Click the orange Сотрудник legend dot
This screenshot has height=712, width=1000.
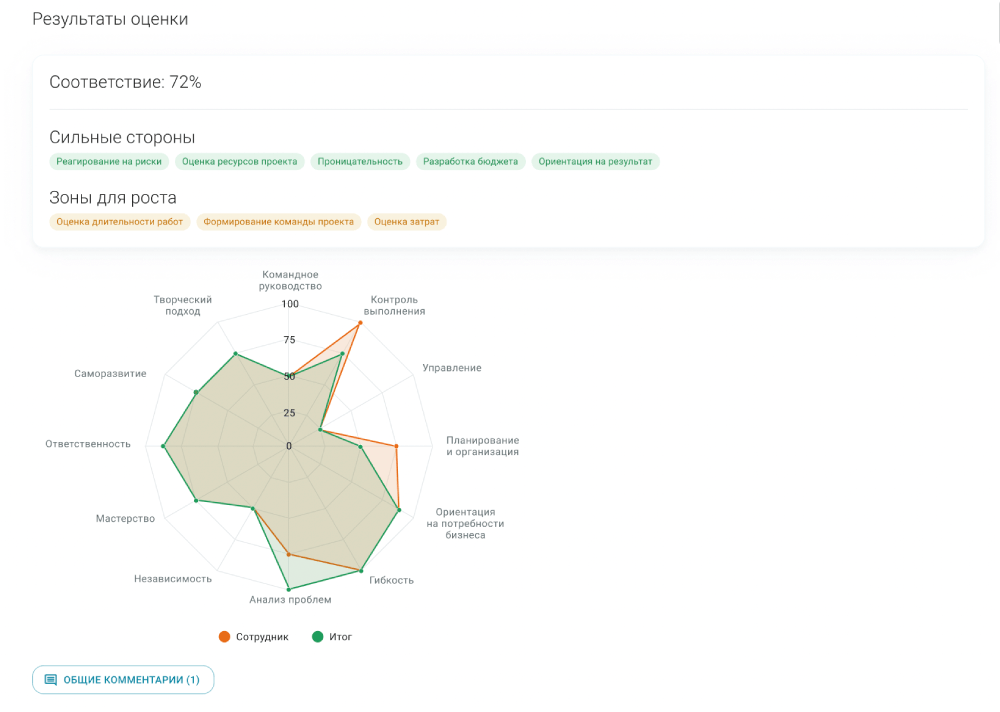(x=224, y=637)
